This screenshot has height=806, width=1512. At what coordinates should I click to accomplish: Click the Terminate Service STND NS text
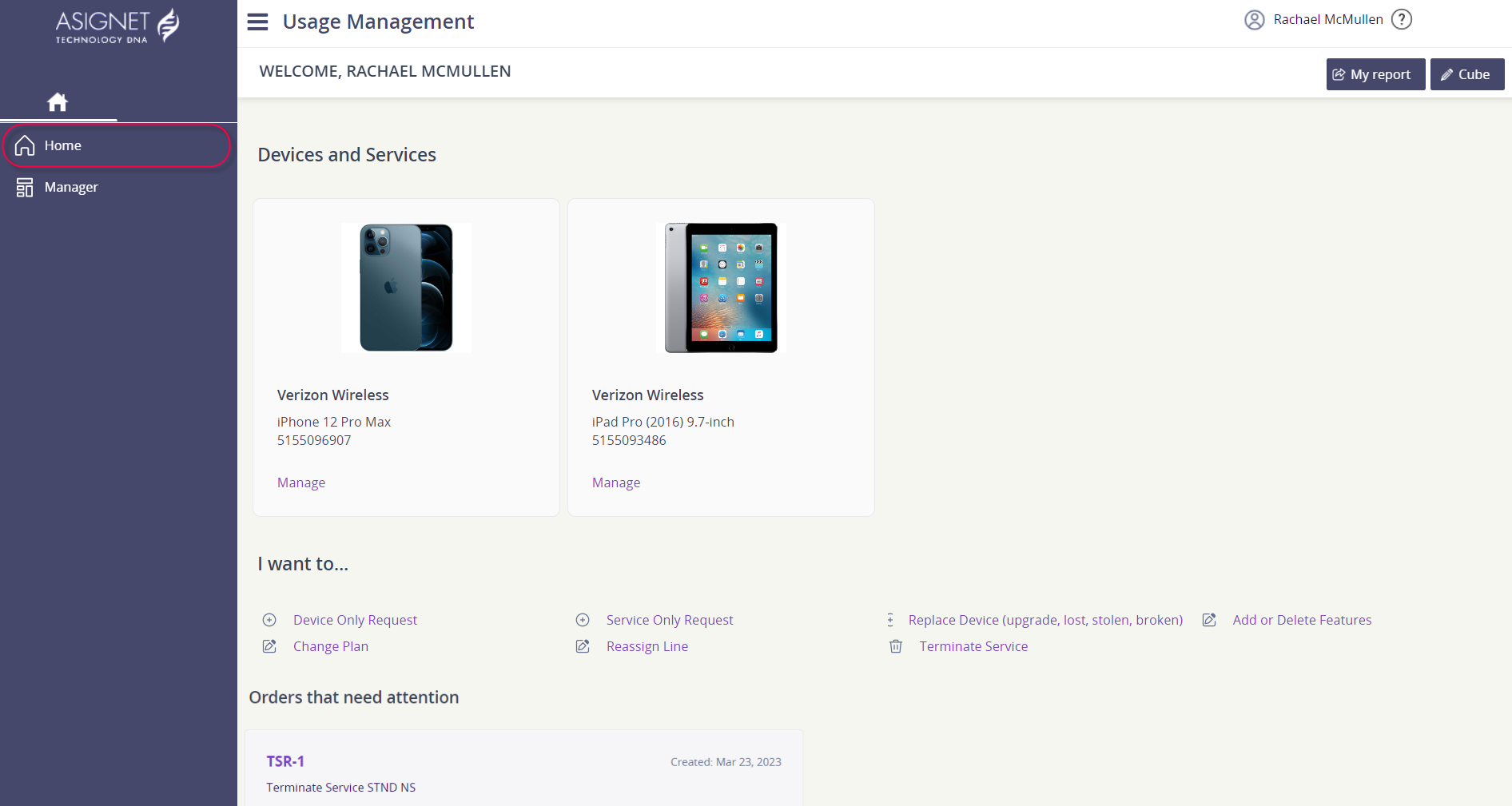click(x=341, y=788)
